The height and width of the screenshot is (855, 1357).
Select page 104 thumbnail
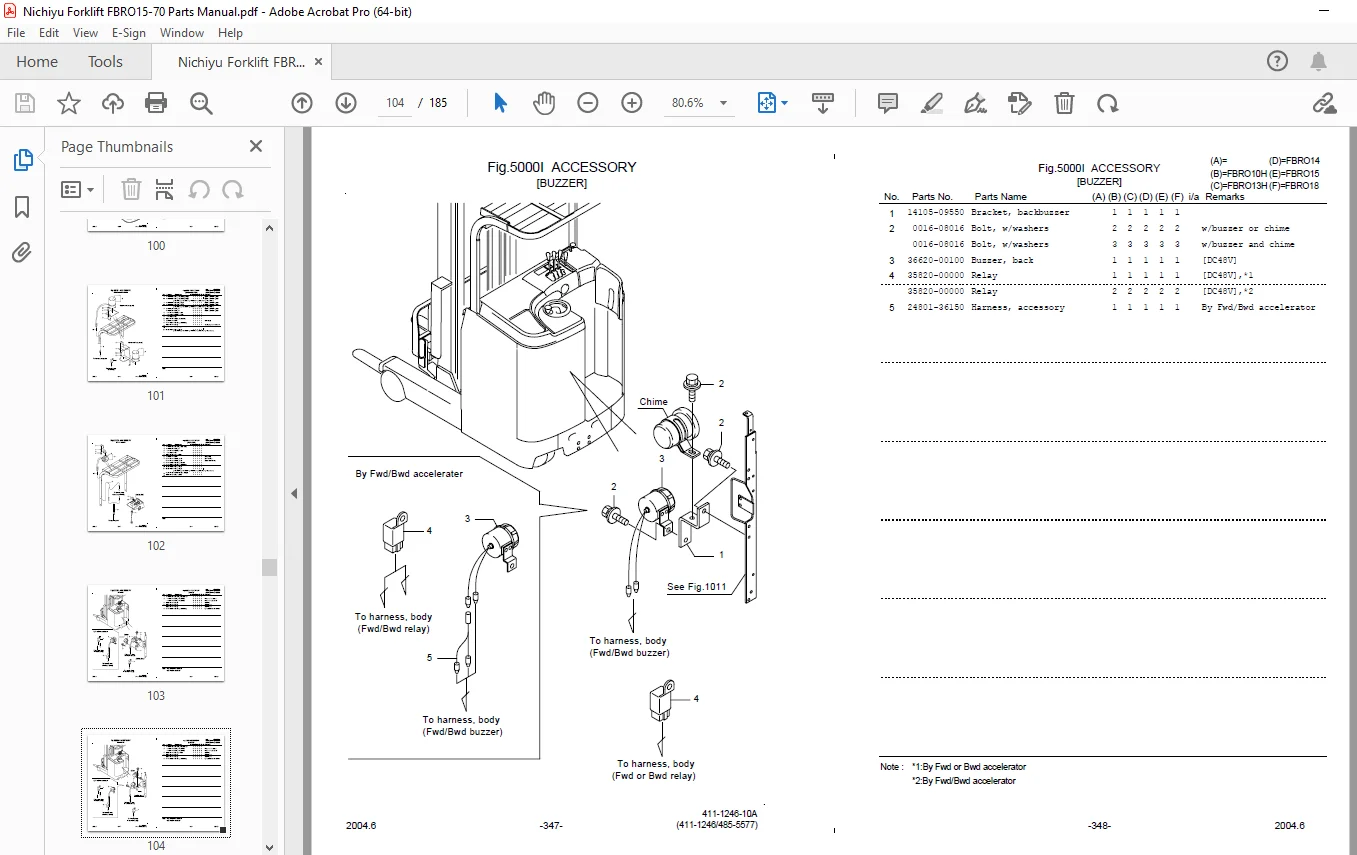coord(156,783)
